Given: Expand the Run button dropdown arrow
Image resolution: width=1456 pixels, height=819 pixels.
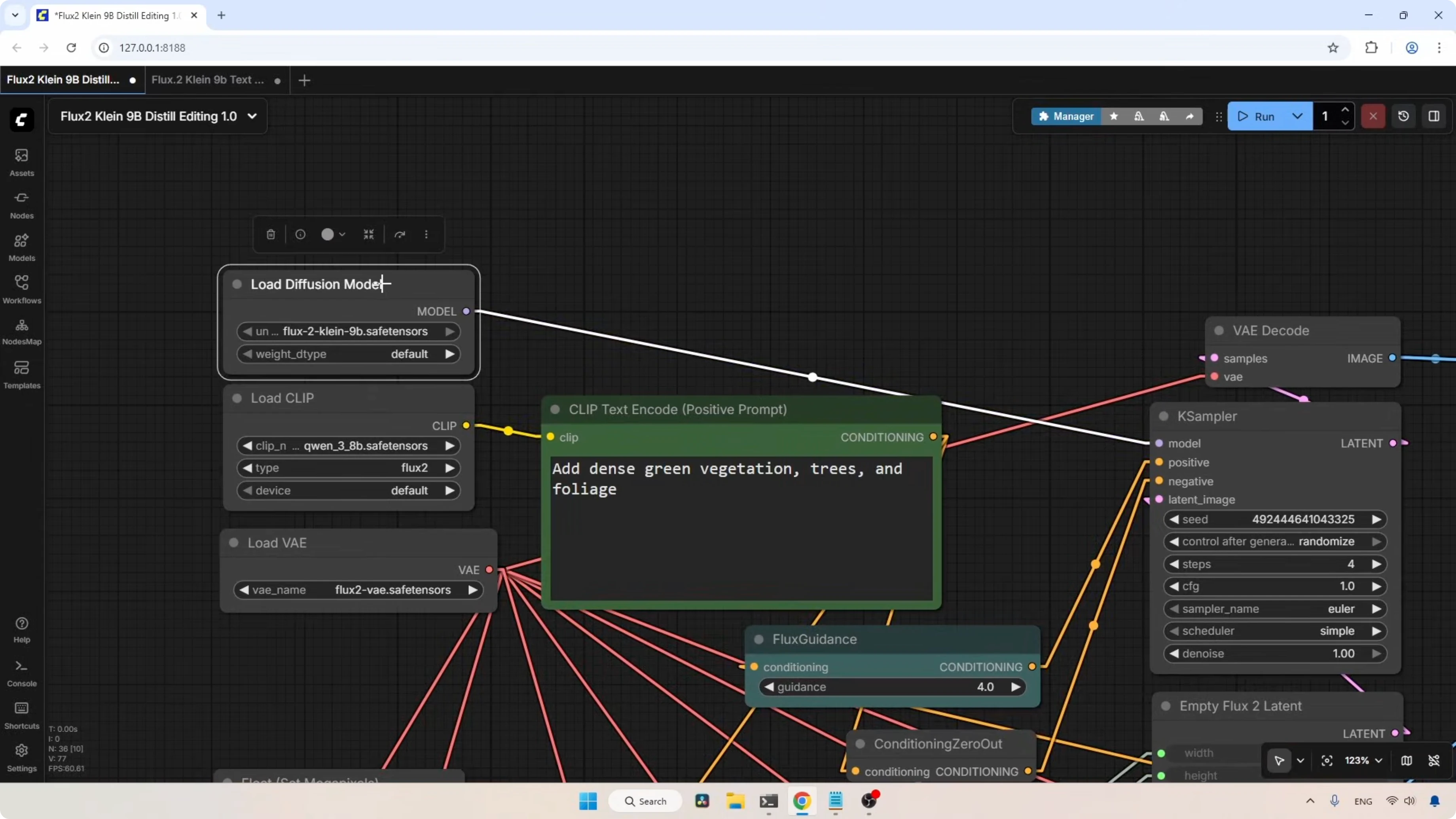Looking at the screenshot, I should pos(1297,116).
